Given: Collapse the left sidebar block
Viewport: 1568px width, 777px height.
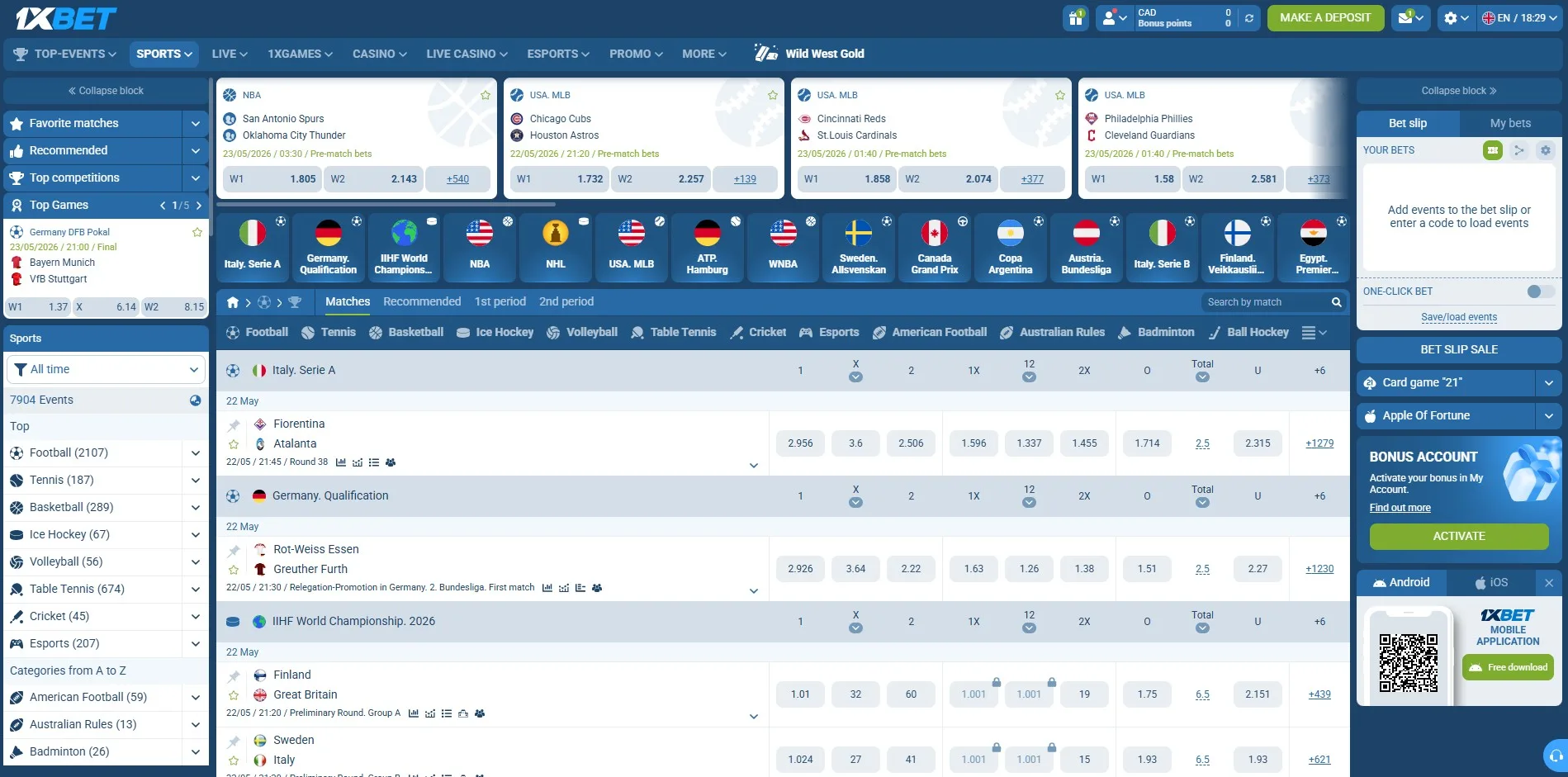Looking at the screenshot, I should tap(106, 91).
